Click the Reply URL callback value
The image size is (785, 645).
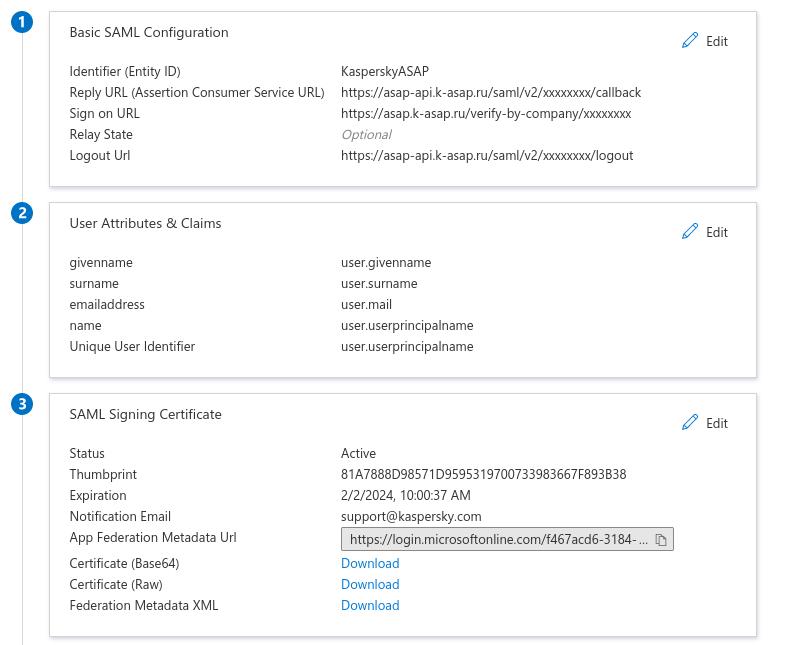tap(490, 92)
